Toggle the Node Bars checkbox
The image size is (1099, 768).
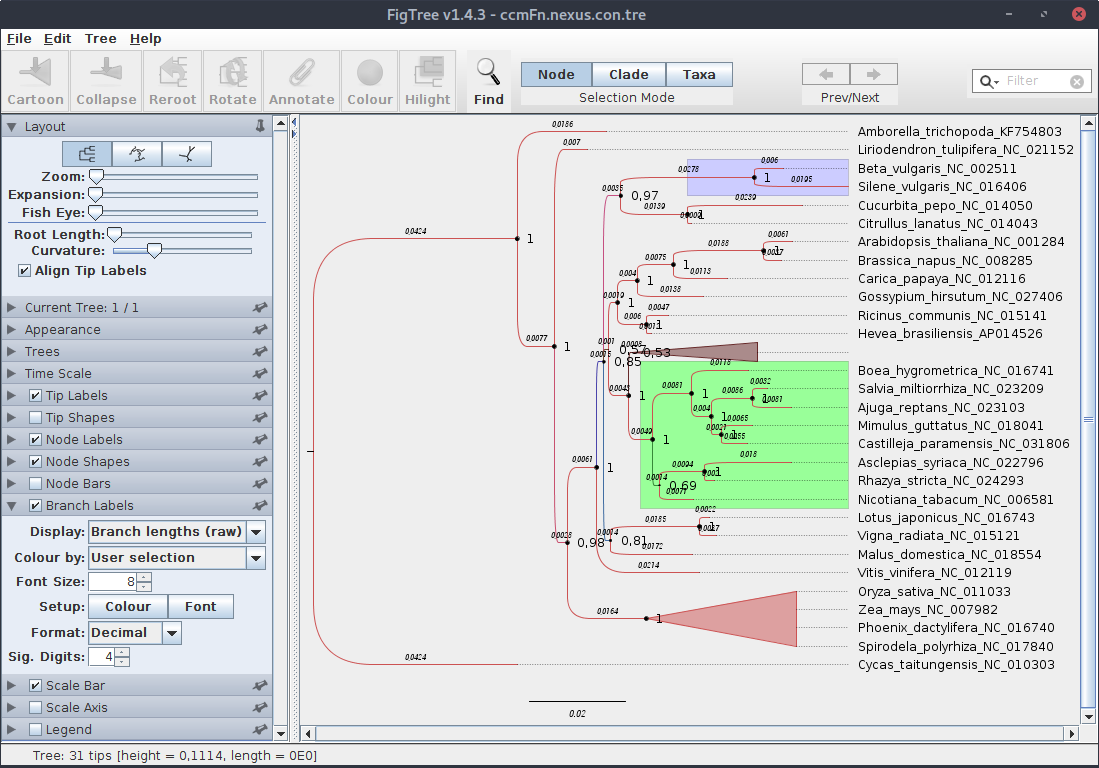(x=36, y=484)
